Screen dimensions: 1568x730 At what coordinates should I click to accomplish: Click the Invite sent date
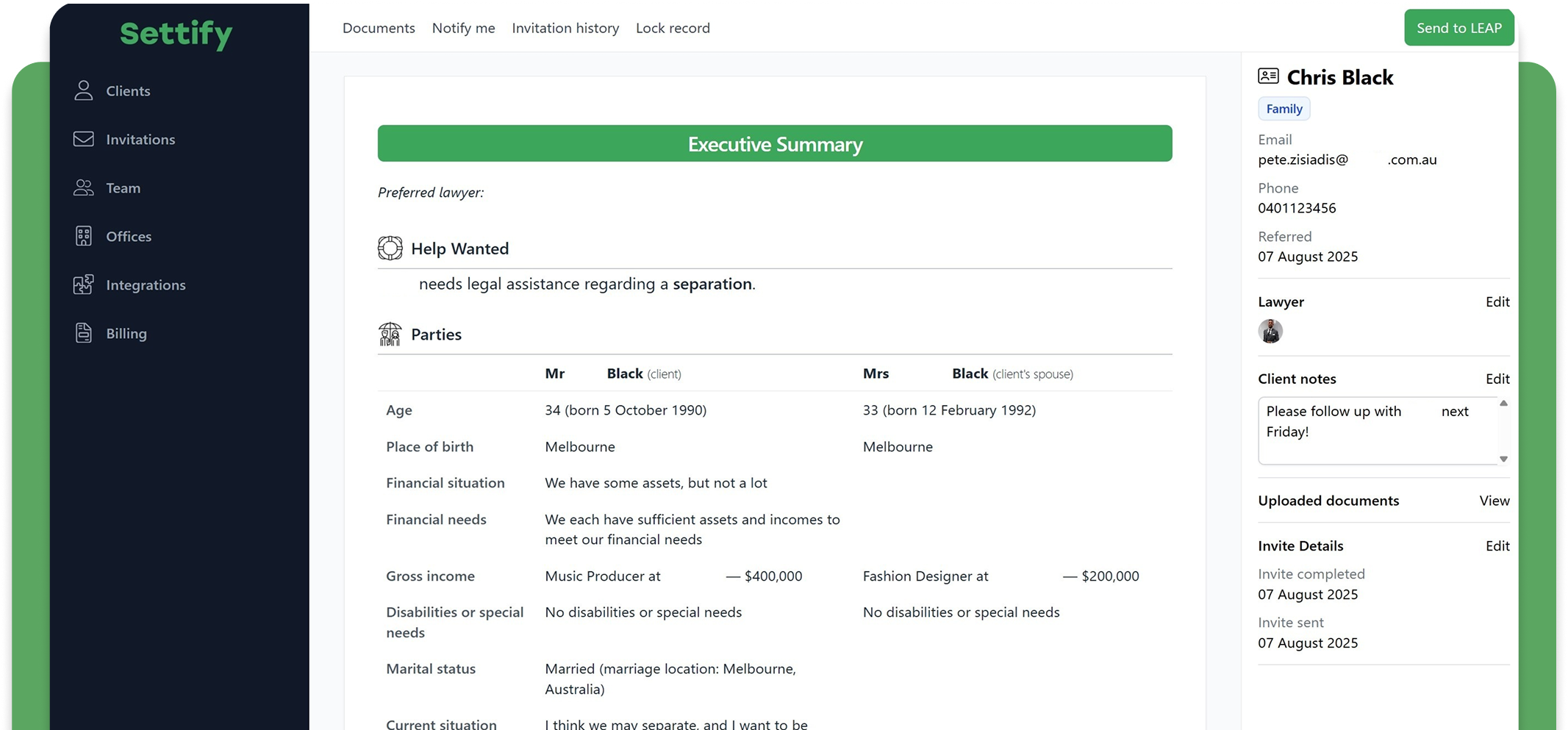[1308, 643]
